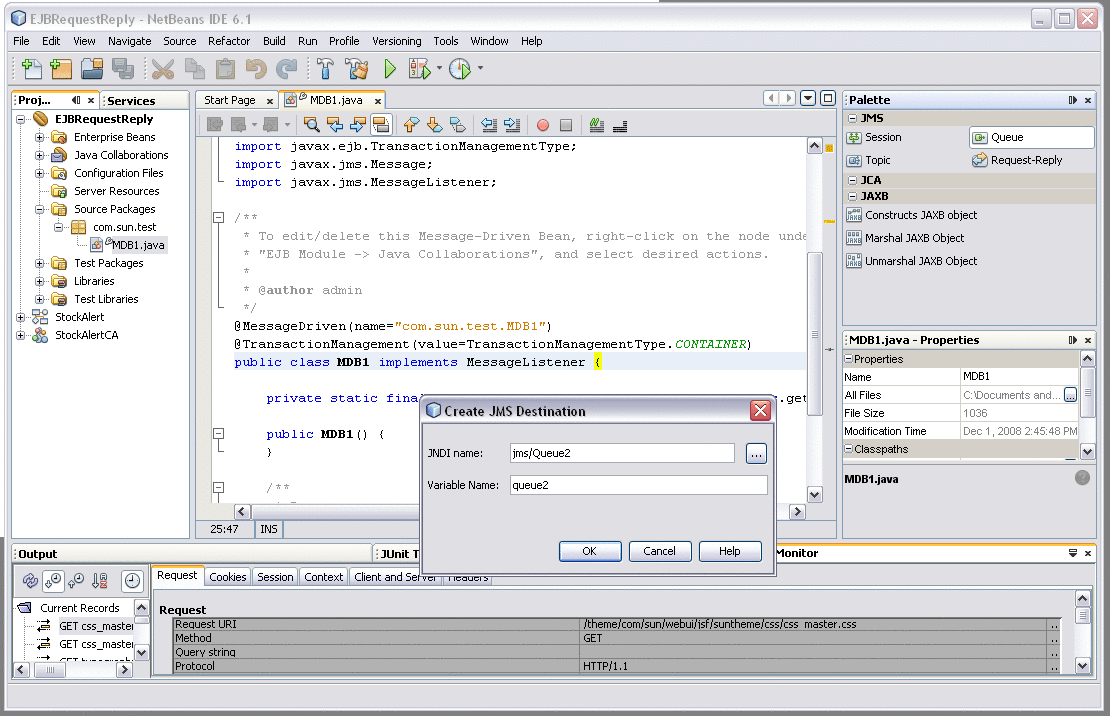Toggle Bookmark icon in editor toolbar

[x=458, y=125]
